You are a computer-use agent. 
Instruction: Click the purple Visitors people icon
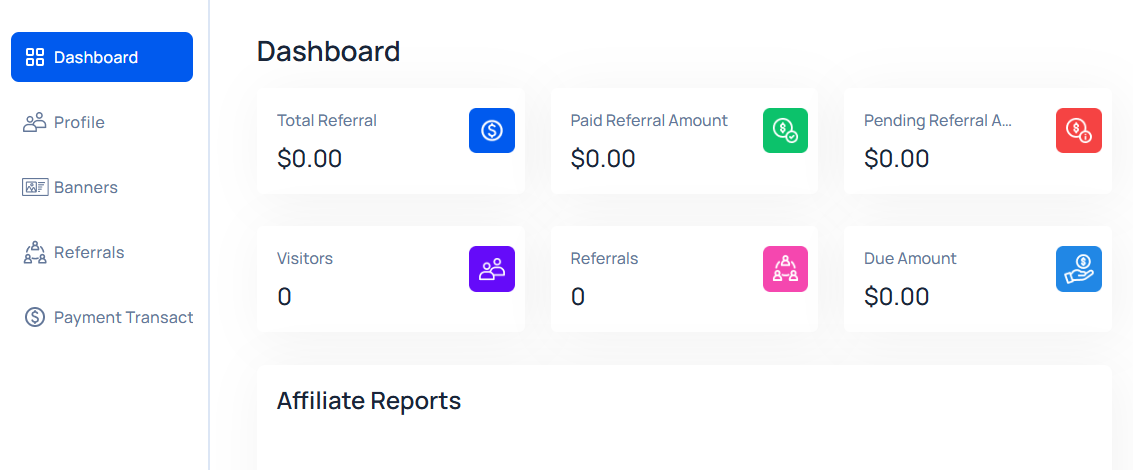click(x=491, y=269)
